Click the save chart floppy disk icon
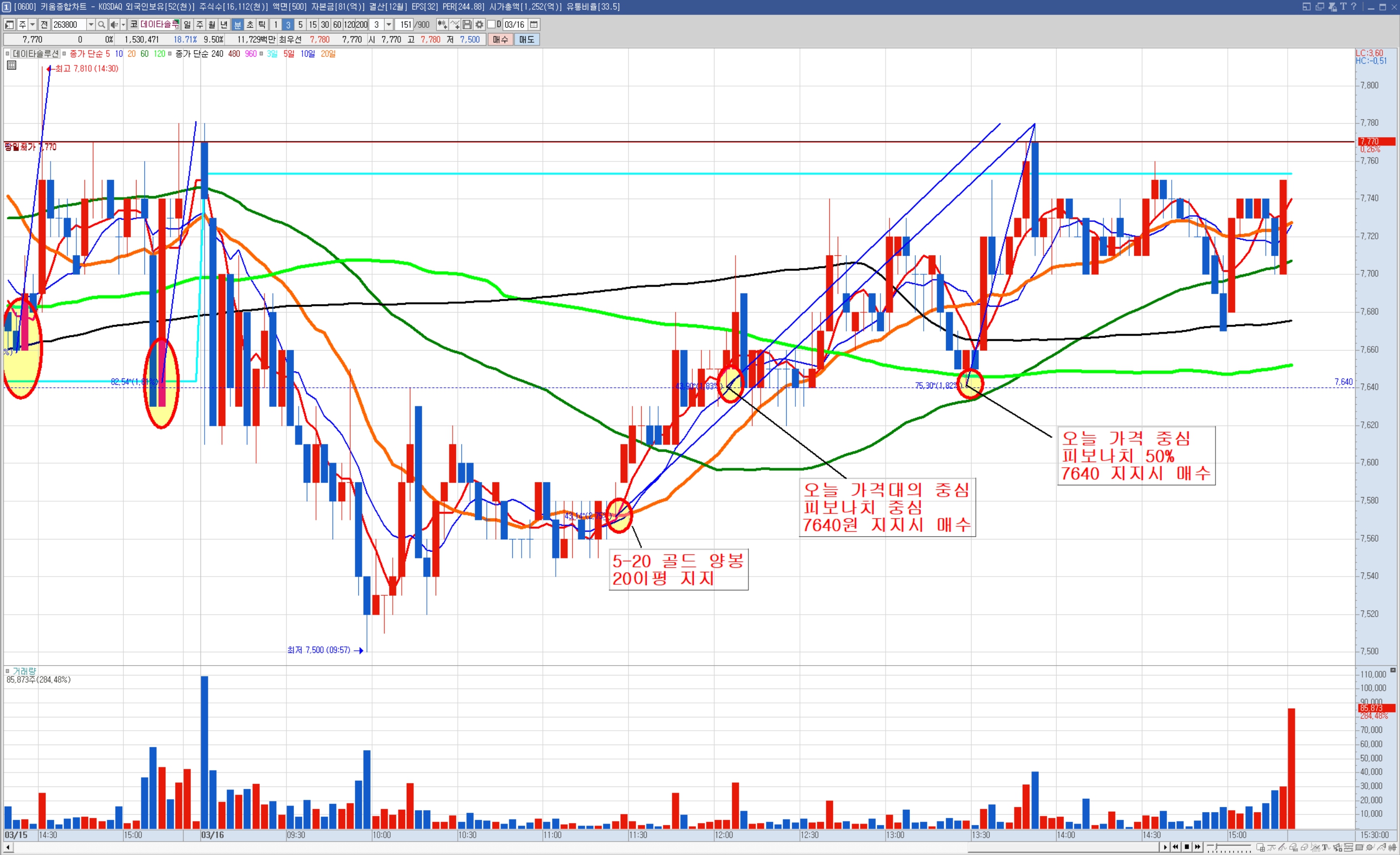The image size is (1400, 855). 467,24
